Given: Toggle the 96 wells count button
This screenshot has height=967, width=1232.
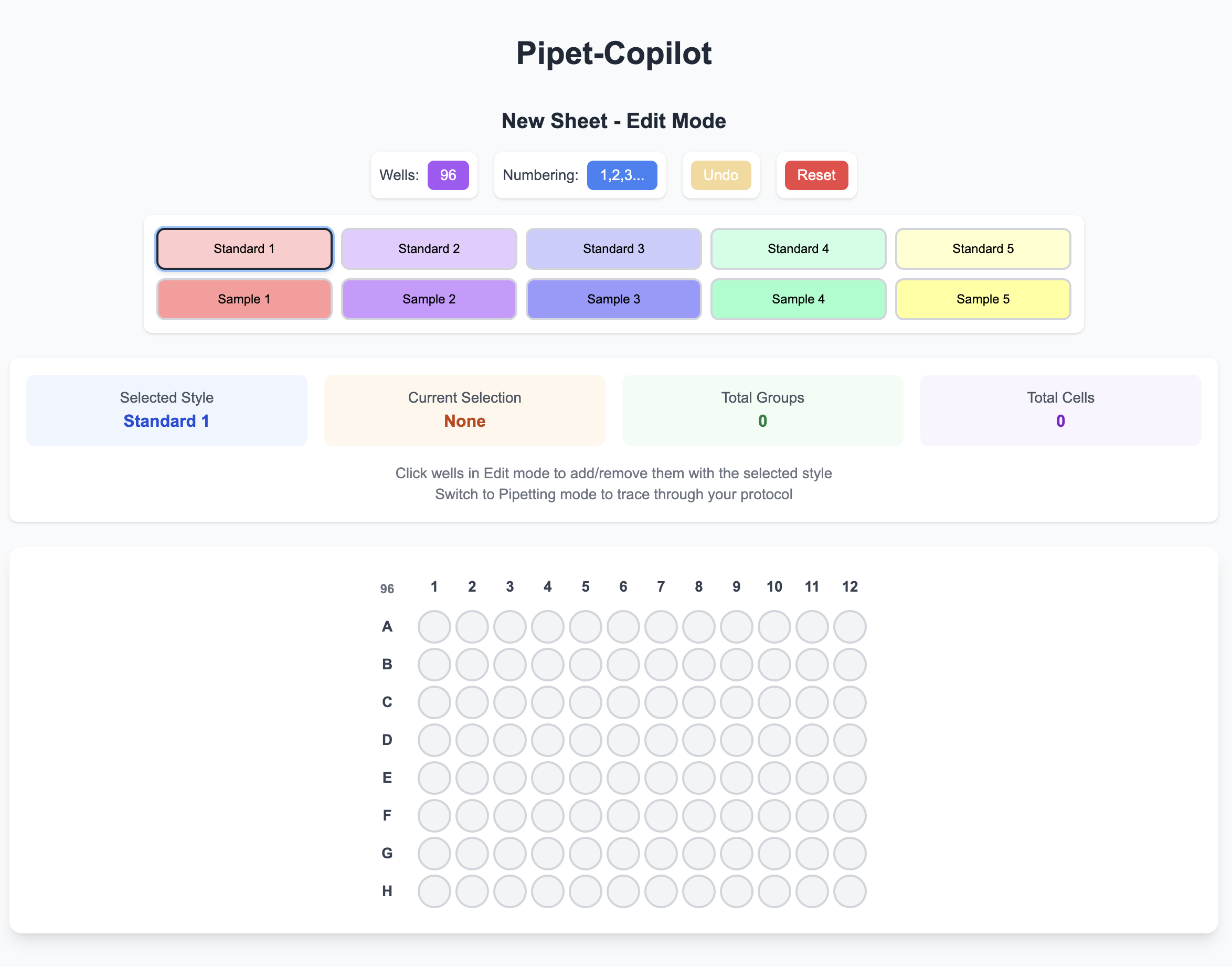Looking at the screenshot, I should click(x=448, y=175).
